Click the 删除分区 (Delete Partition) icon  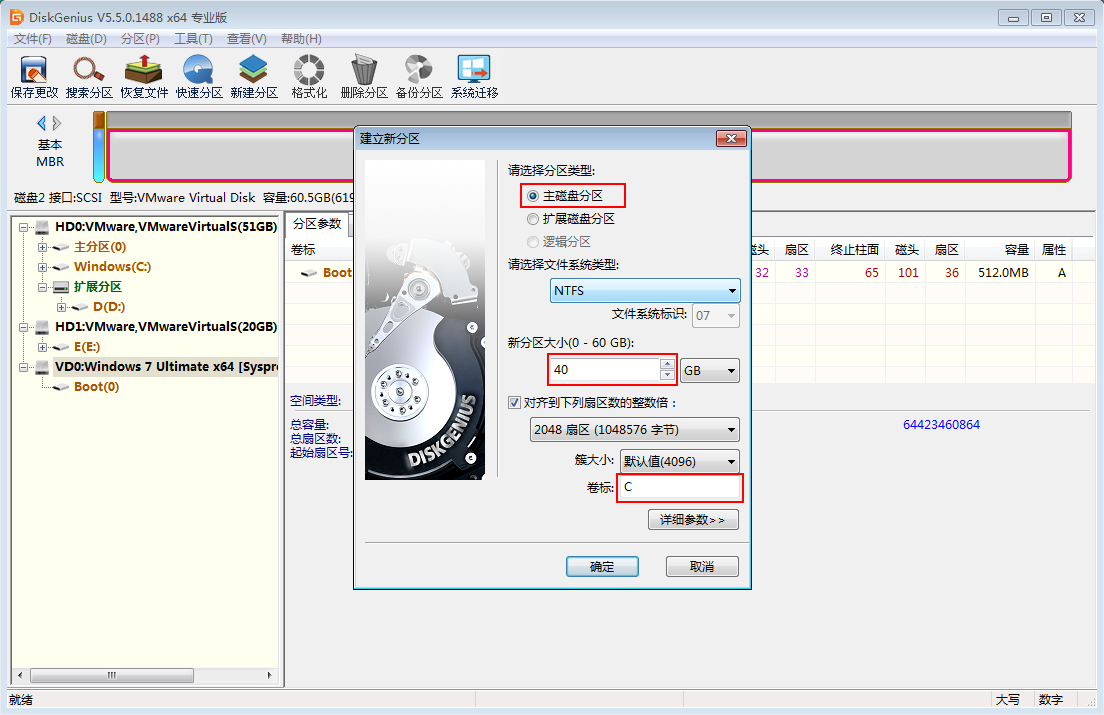[364, 76]
